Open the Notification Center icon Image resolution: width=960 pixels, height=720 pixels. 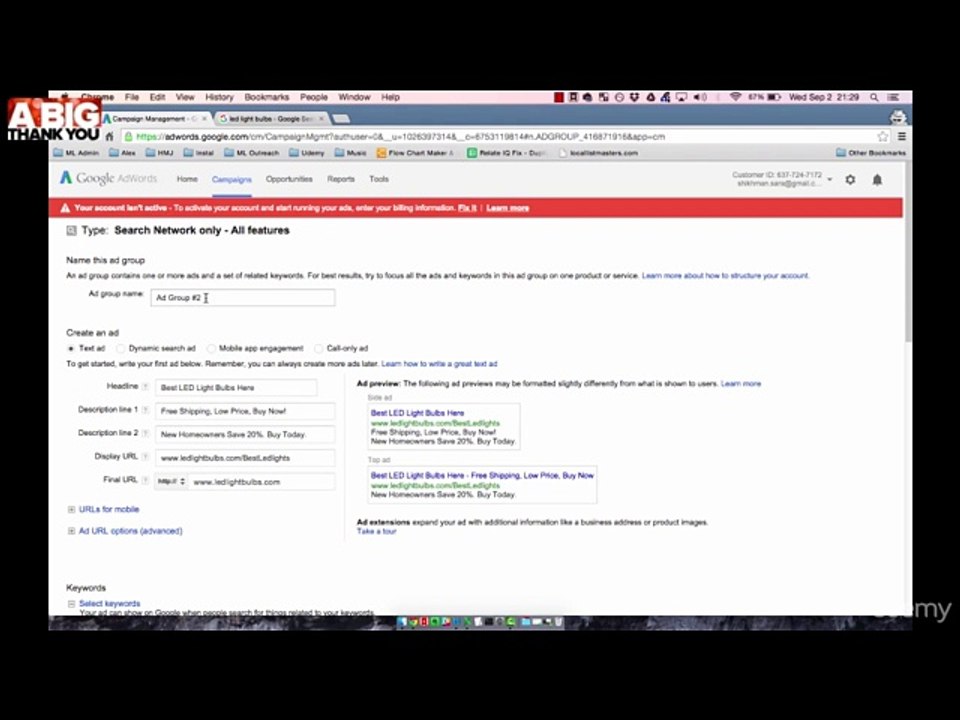click(x=893, y=97)
